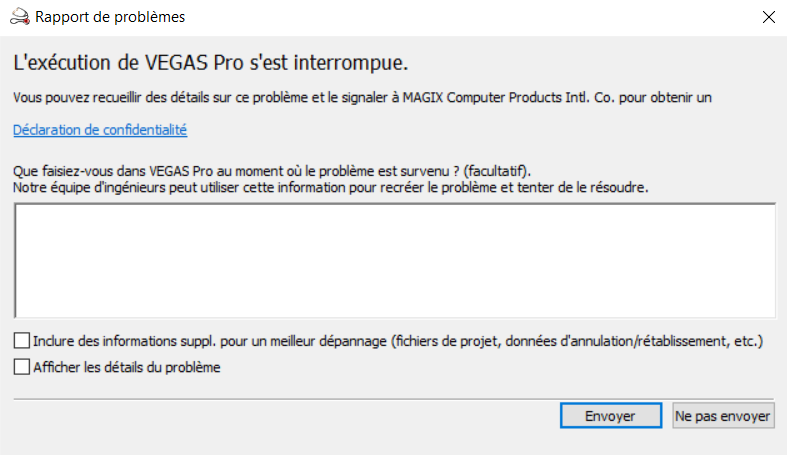Click the MAGIX Computer Products Intl. Co. text
This screenshot has width=787, height=455.
(508, 97)
